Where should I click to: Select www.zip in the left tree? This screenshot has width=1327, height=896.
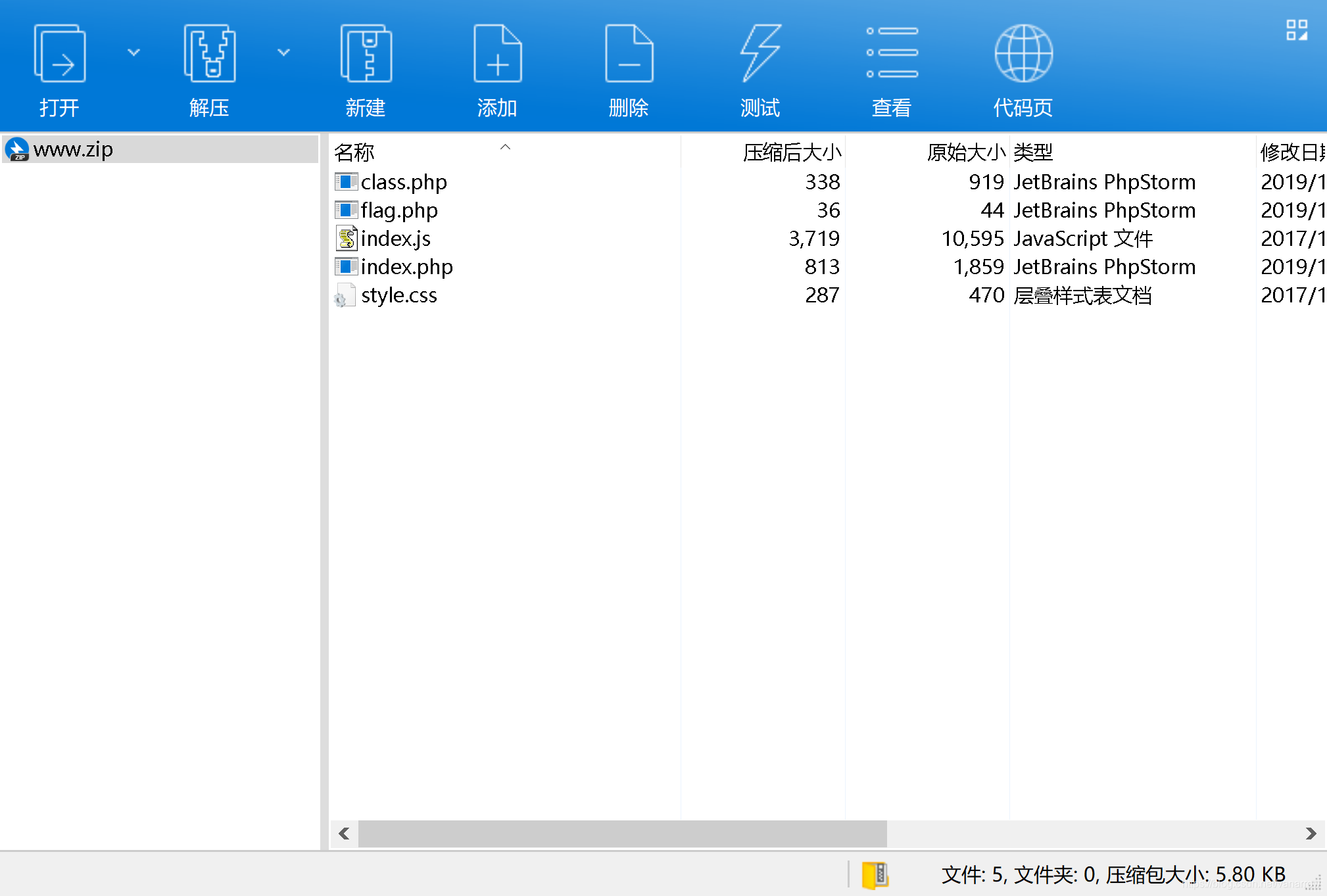73,150
